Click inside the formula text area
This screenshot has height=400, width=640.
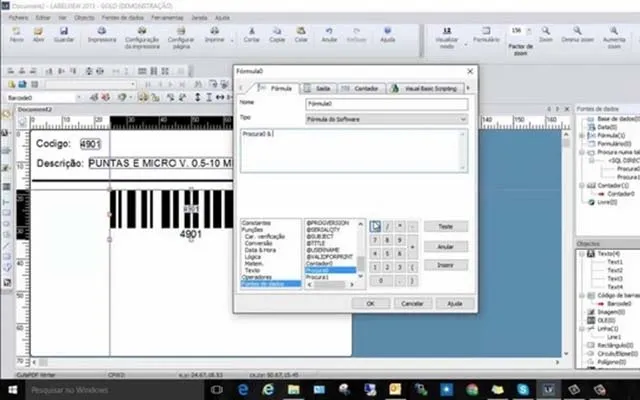(x=353, y=151)
